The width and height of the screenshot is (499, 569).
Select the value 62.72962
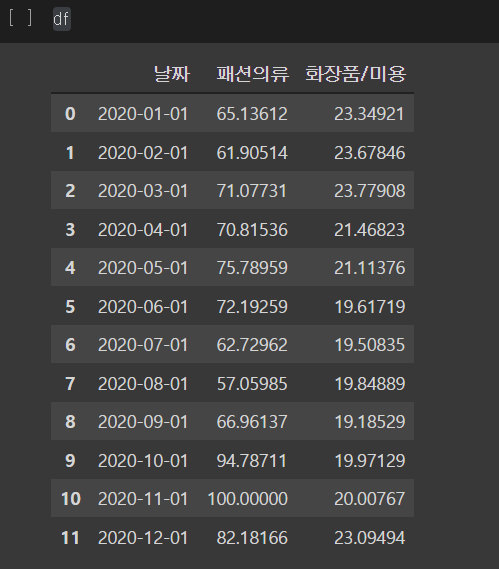click(252, 345)
